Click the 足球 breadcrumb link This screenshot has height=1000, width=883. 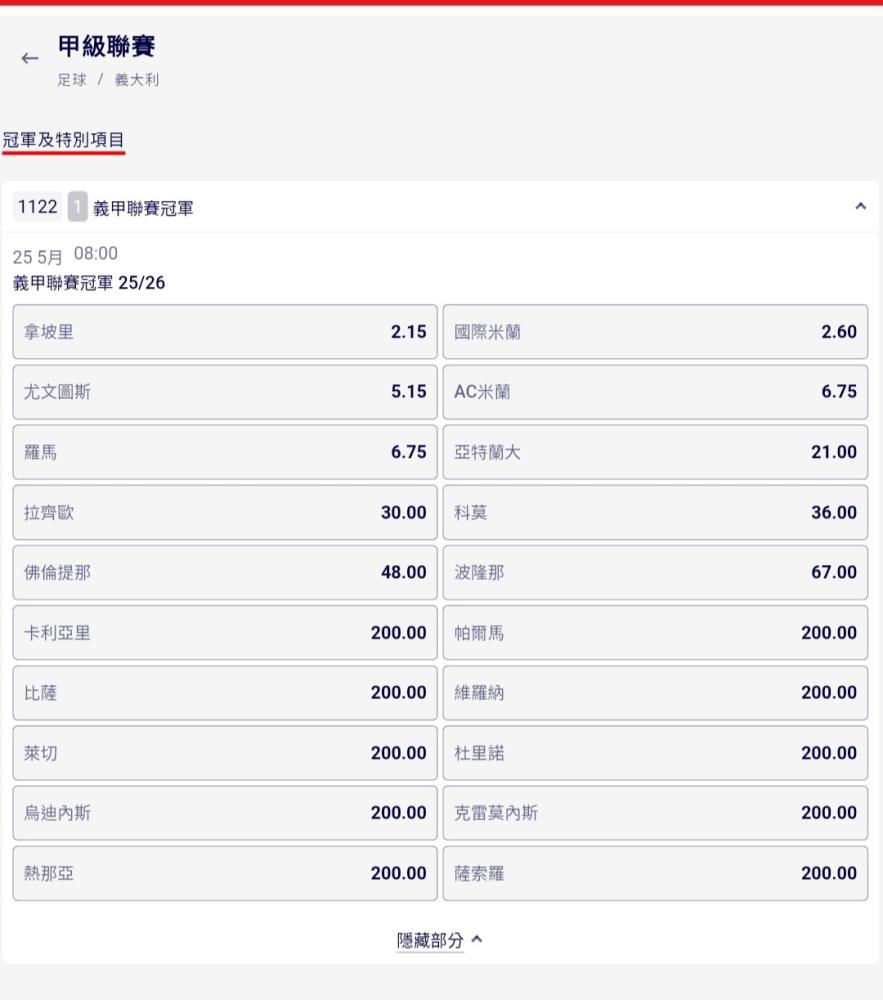point(72,80)
